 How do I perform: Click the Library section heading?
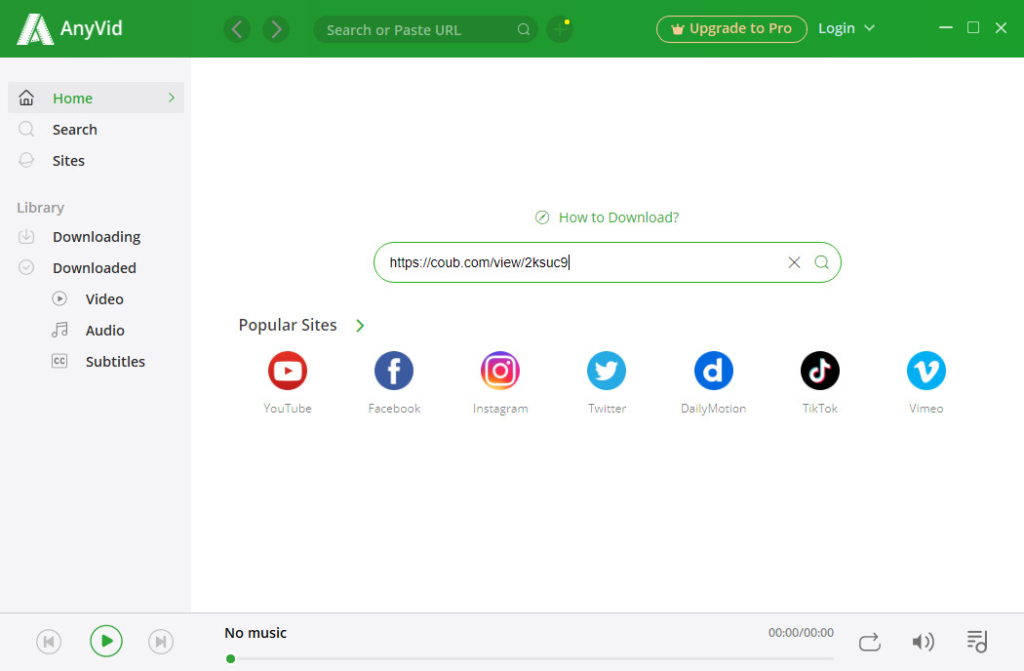(40, 208)
